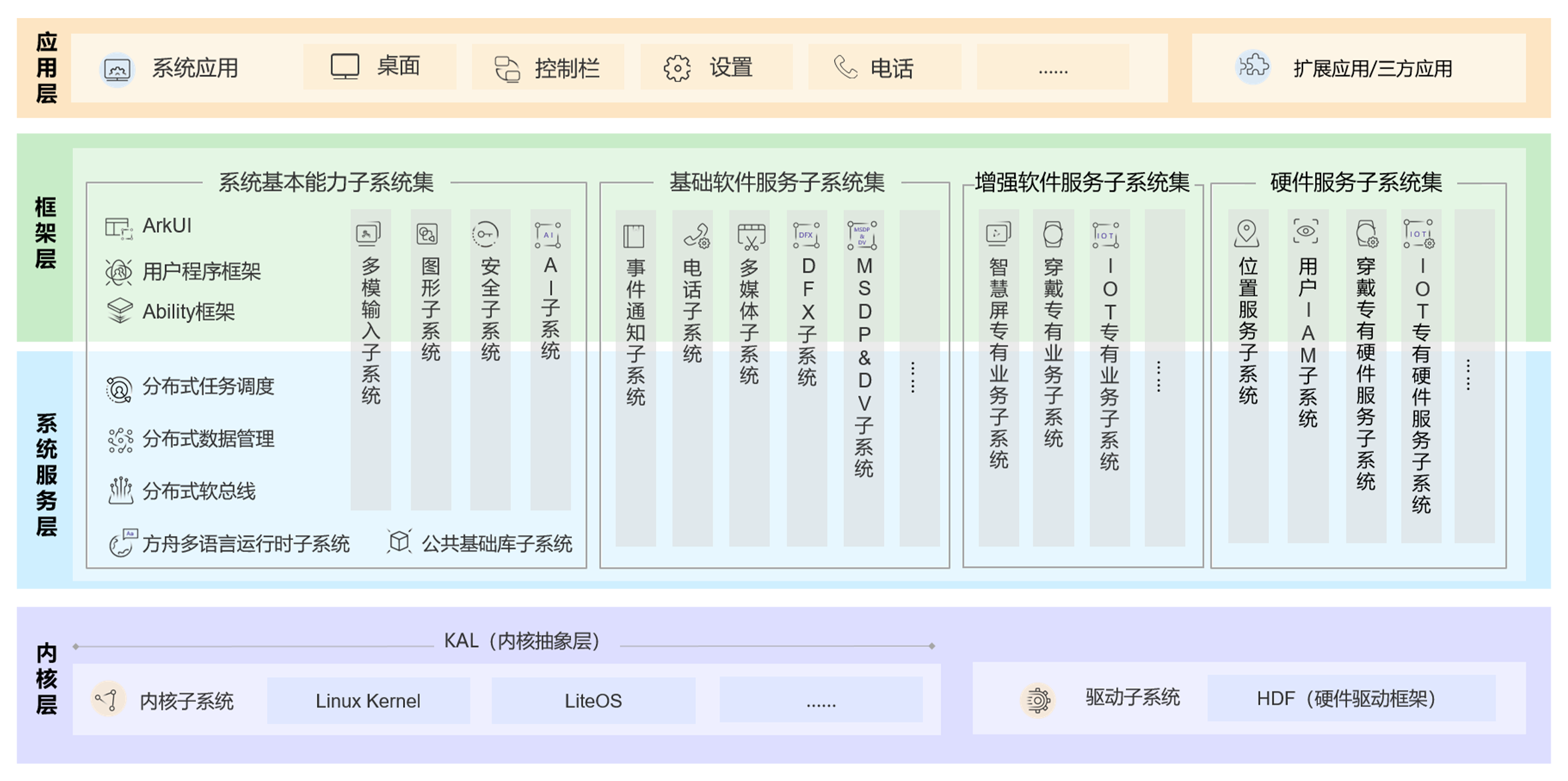Click the user IAM eye icon
Screen dimensions: 1568x781
coord(1306,232)
